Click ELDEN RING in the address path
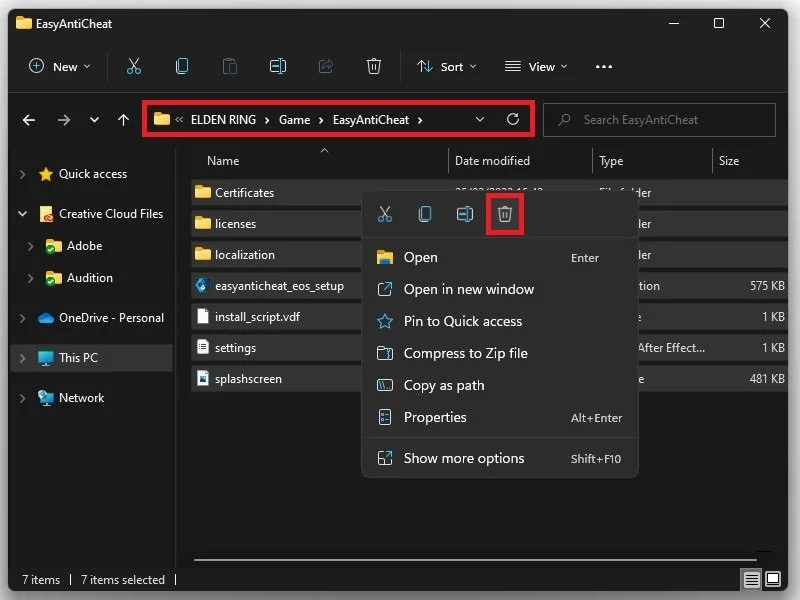Viewport: 800px width, 600px height. tap(223, 120)
